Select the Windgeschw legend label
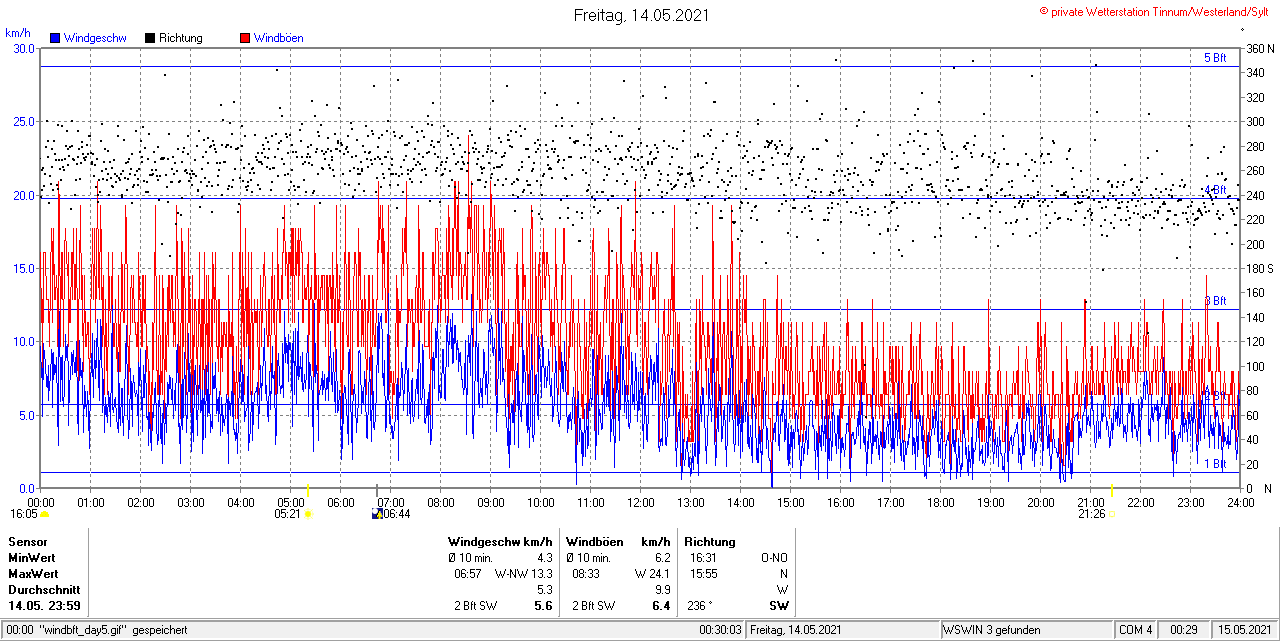This screenshot has height=641, width=1280. coord(95,38)
